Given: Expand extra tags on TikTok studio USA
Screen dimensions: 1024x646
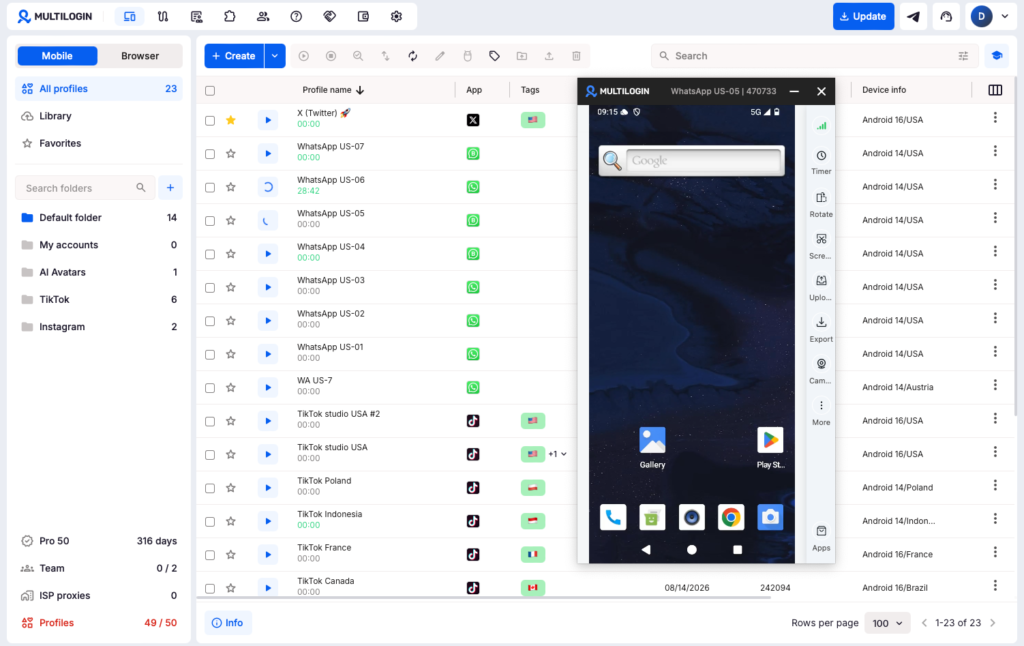Looking at the screenshot, I should pos(558,454).
